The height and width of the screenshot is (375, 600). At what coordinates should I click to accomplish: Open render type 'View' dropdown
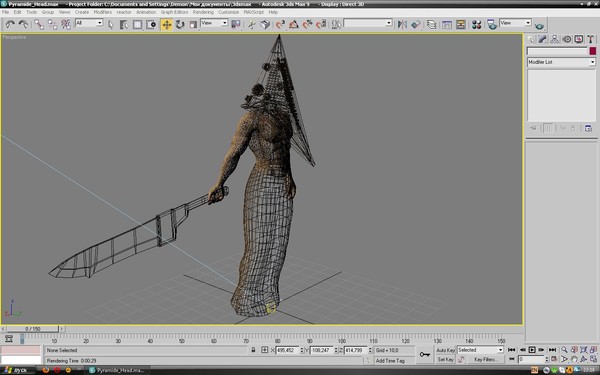coord(515,23)
